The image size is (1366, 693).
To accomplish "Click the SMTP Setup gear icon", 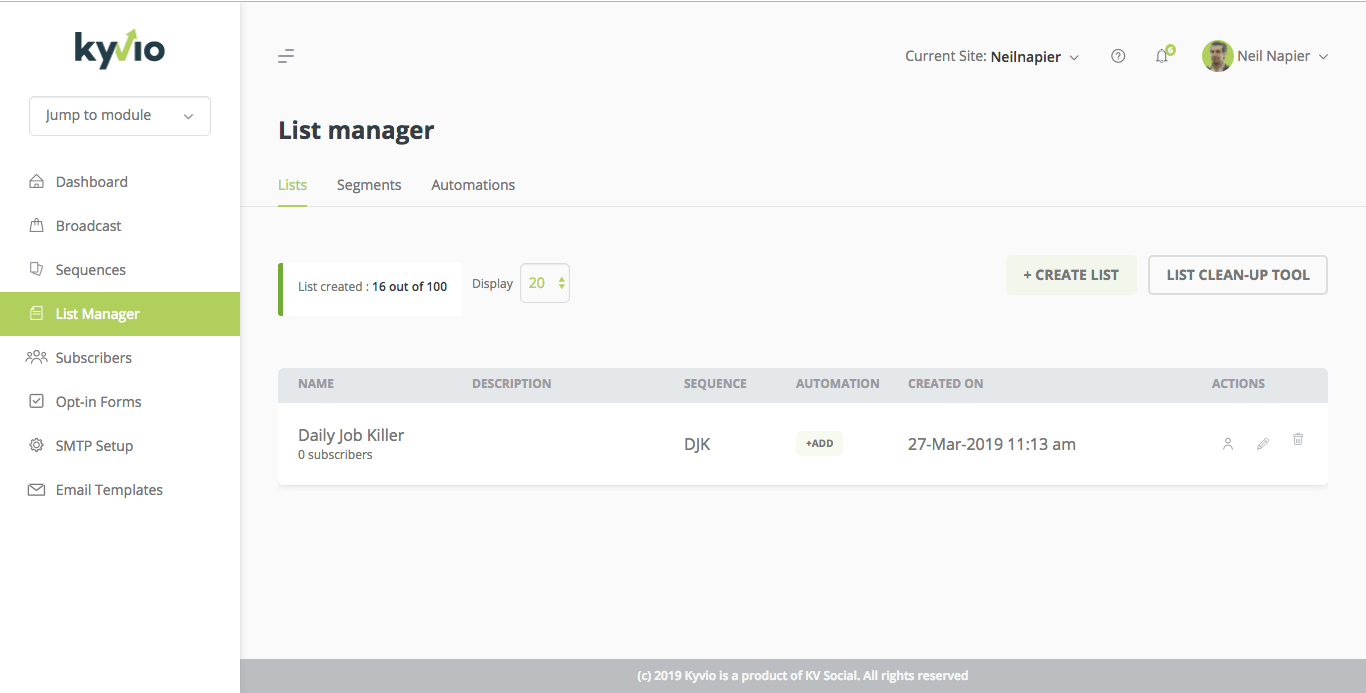I will click(x=37, y=445).
